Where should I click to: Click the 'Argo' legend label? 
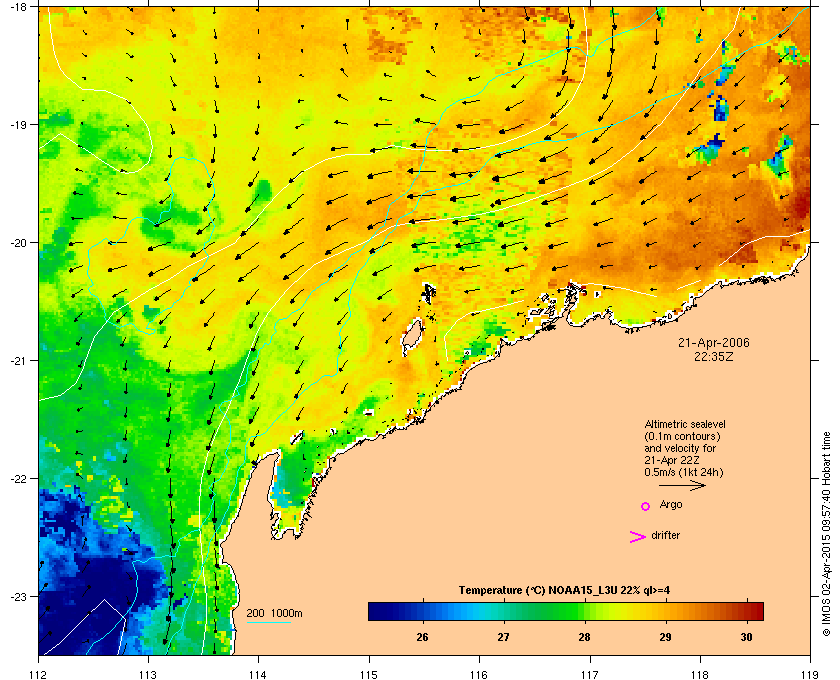click(671, 505)
